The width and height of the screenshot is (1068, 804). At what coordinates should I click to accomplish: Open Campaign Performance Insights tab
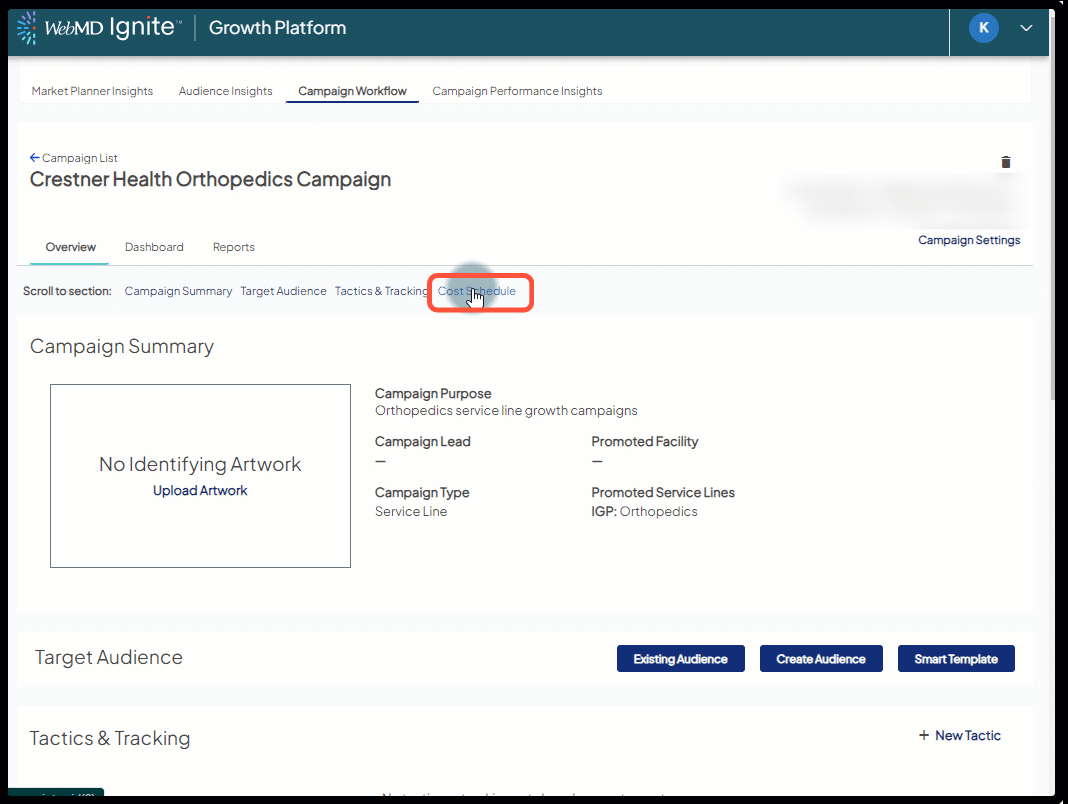tap(517, 91)
